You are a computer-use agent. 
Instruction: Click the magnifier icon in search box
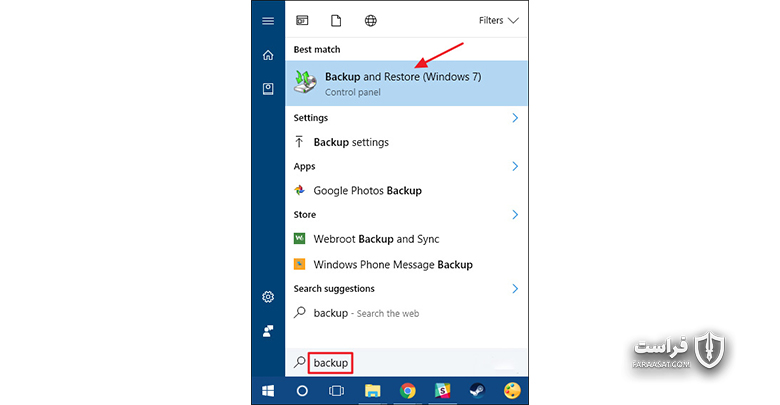click(x=299, y=362)
